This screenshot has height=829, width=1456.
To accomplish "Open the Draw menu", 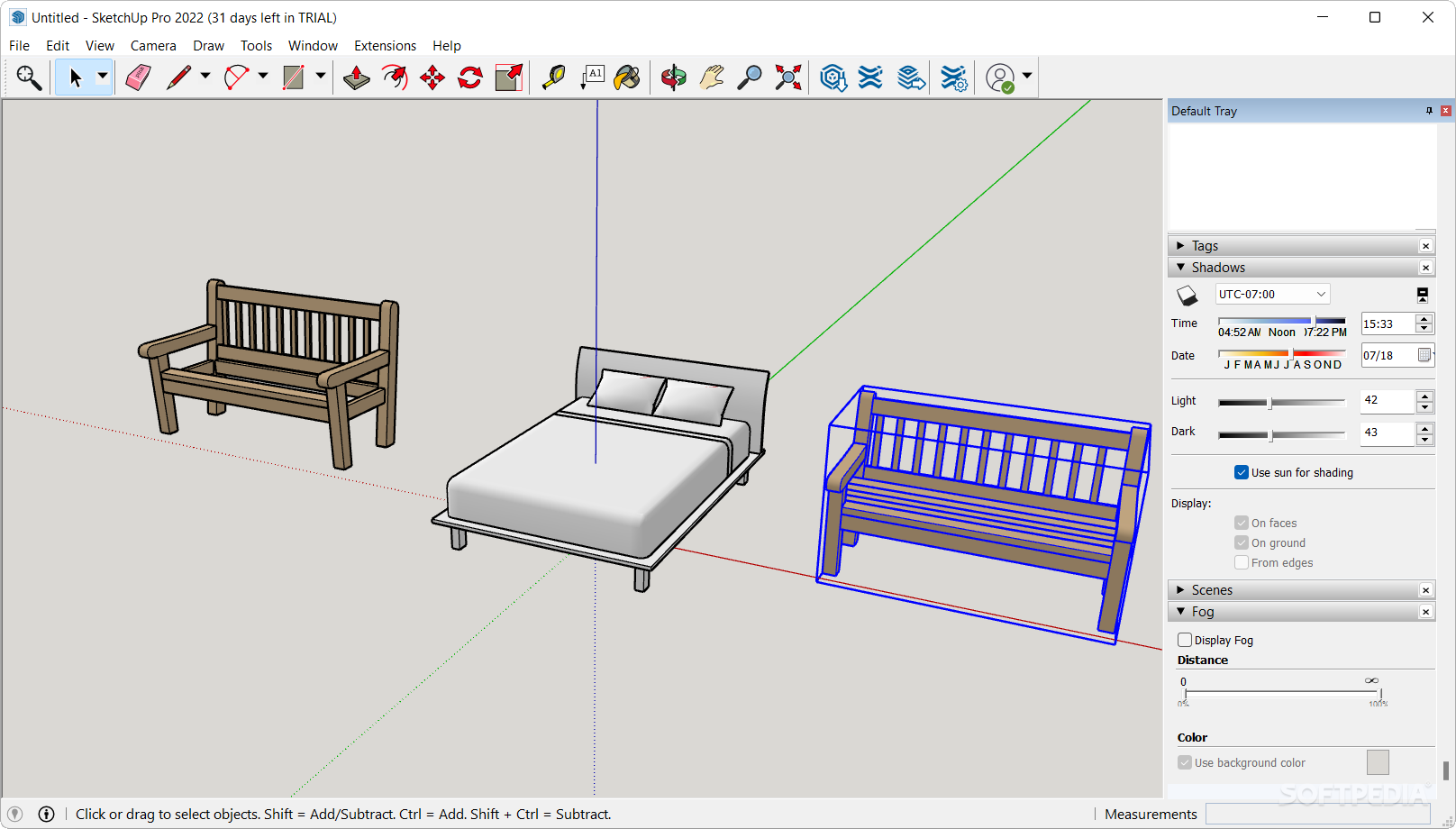I will coord(208,45).
